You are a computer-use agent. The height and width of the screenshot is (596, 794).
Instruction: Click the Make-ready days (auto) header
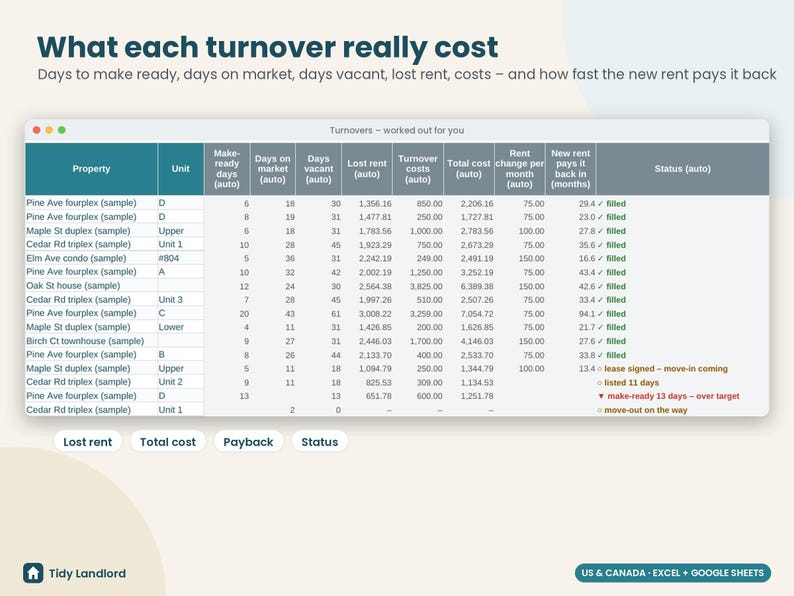227,169
